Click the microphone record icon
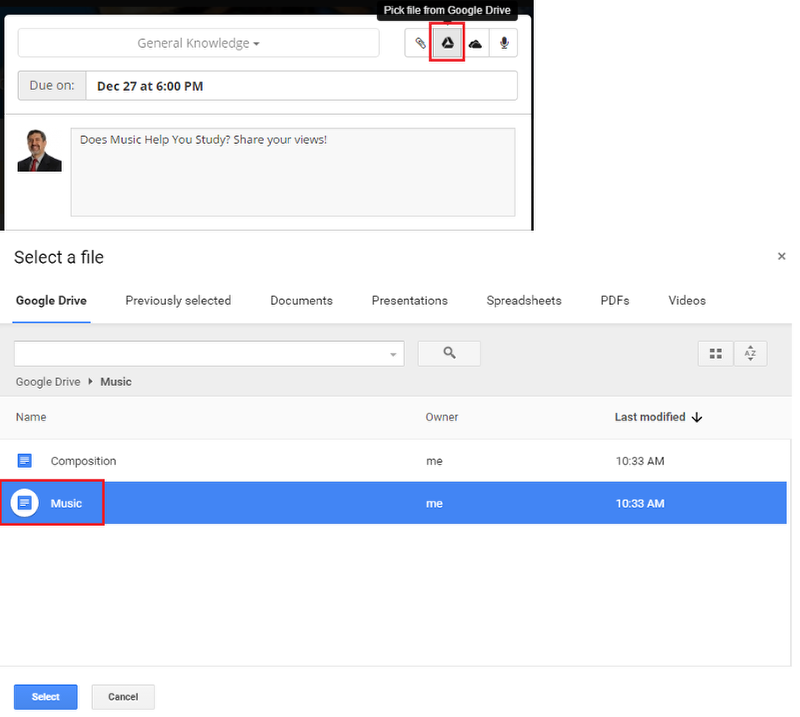This screenshot has height=717, width=800. tap(504, 43)
